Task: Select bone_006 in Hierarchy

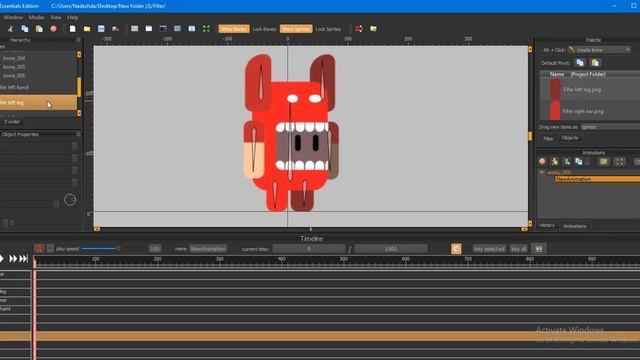Action: tap(14, 76)
